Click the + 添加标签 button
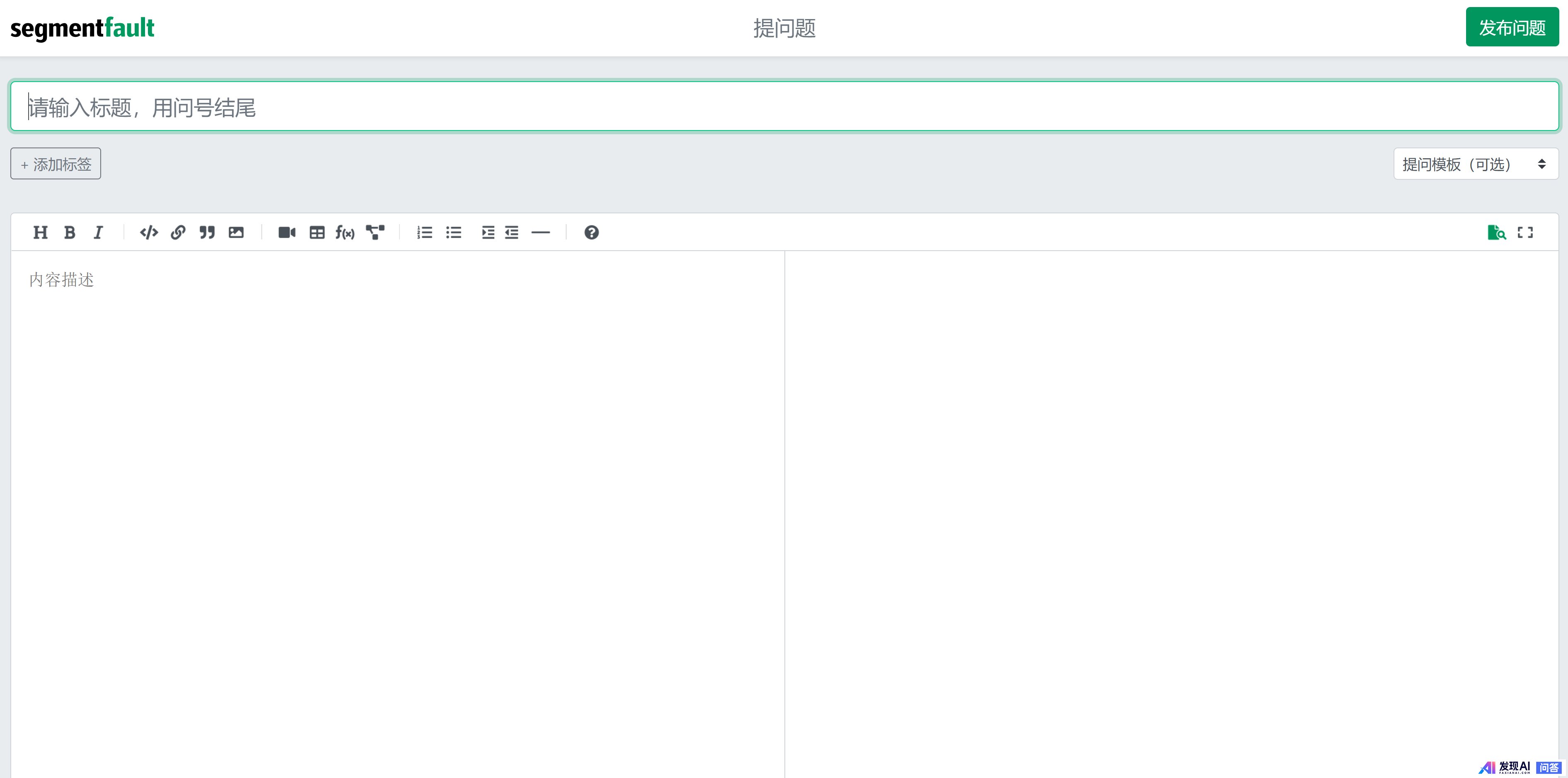This screenshot has width=1568, height=778. tap(56, 164)
